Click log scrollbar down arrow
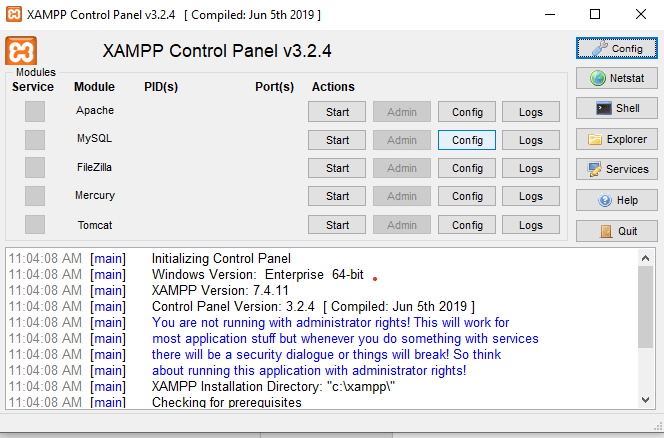This screenshot has width=664, height=438. pyautogui.click(x=645, y=399)
